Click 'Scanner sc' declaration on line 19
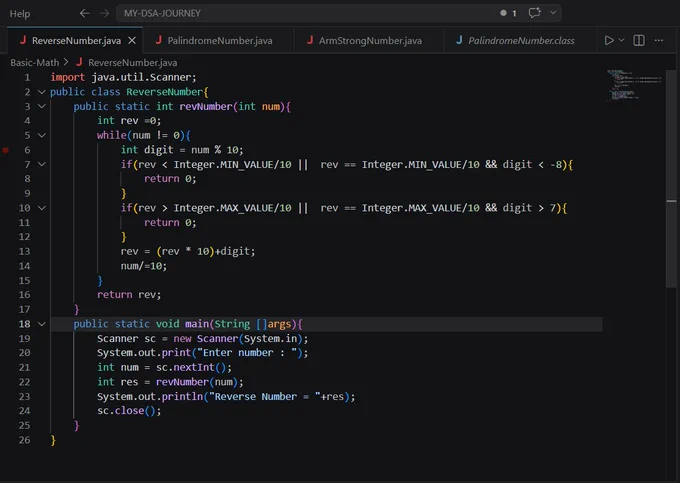 [x=126, y=339]
